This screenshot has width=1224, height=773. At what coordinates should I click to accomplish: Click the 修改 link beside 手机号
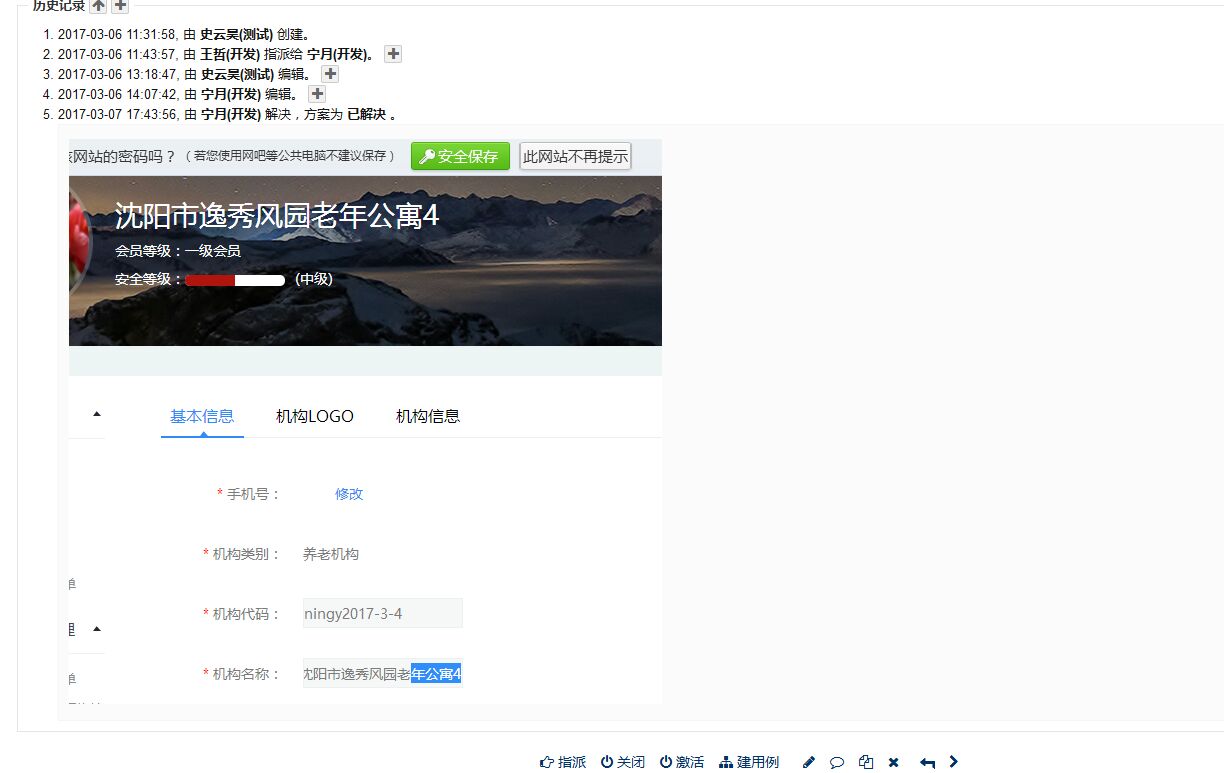click(x=349, y=494)
